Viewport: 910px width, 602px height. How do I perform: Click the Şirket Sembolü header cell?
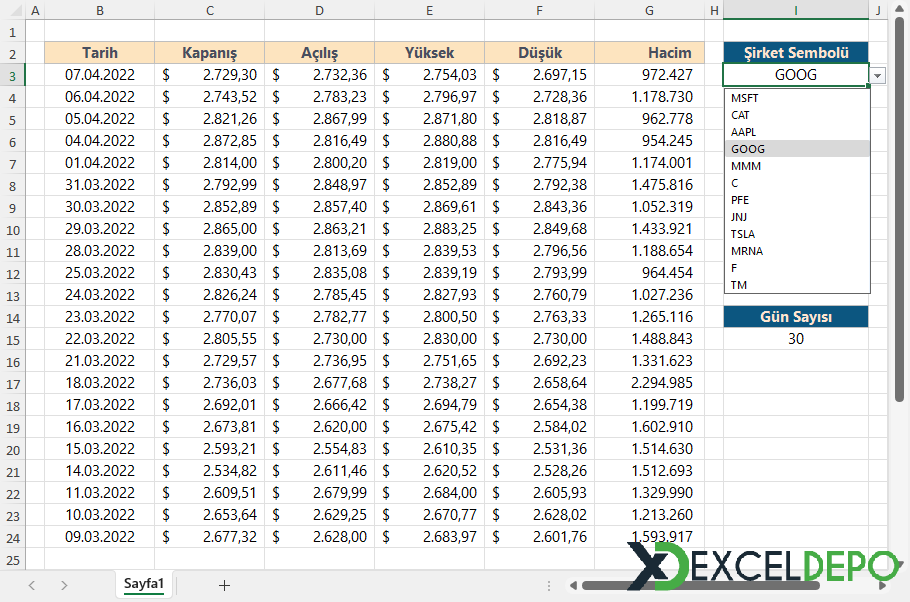[796, 53]
